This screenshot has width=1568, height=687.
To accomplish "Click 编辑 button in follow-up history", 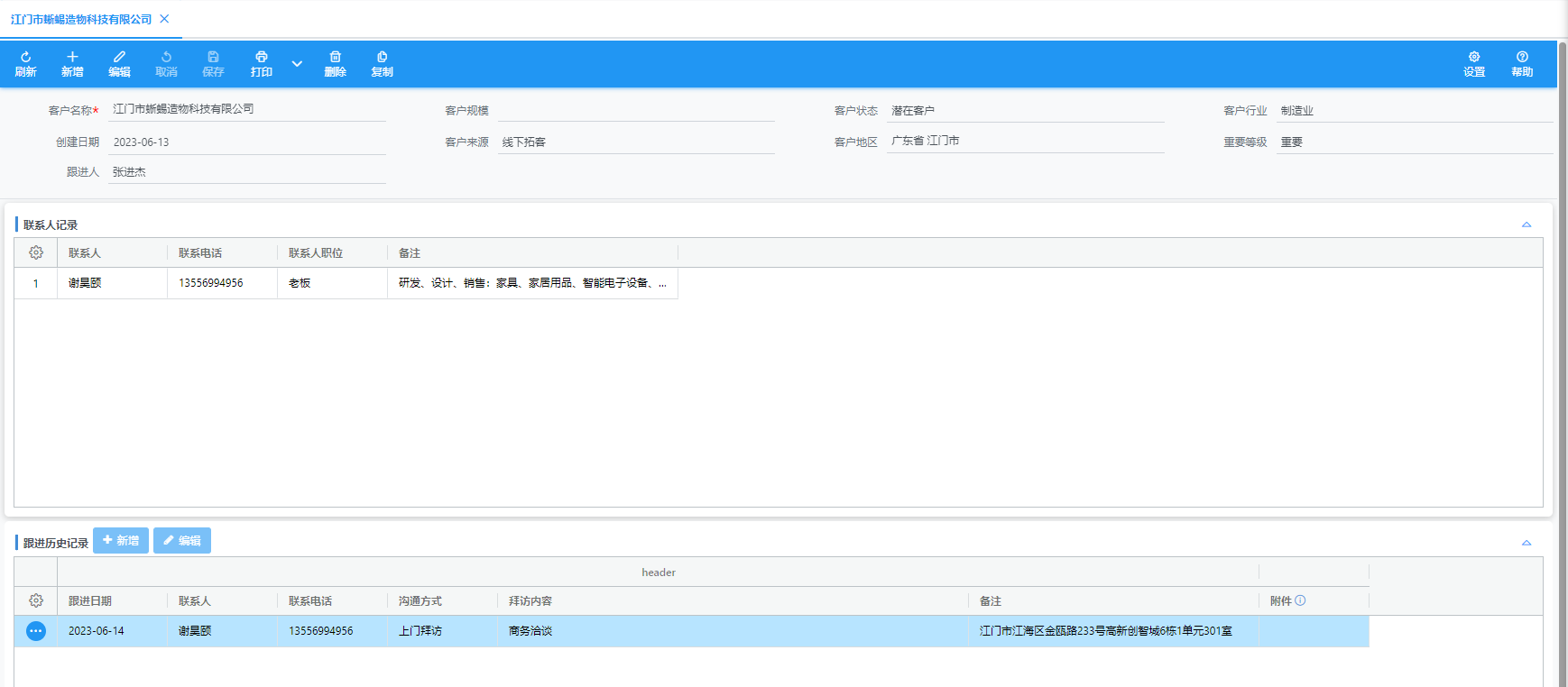I will [182, 541].
